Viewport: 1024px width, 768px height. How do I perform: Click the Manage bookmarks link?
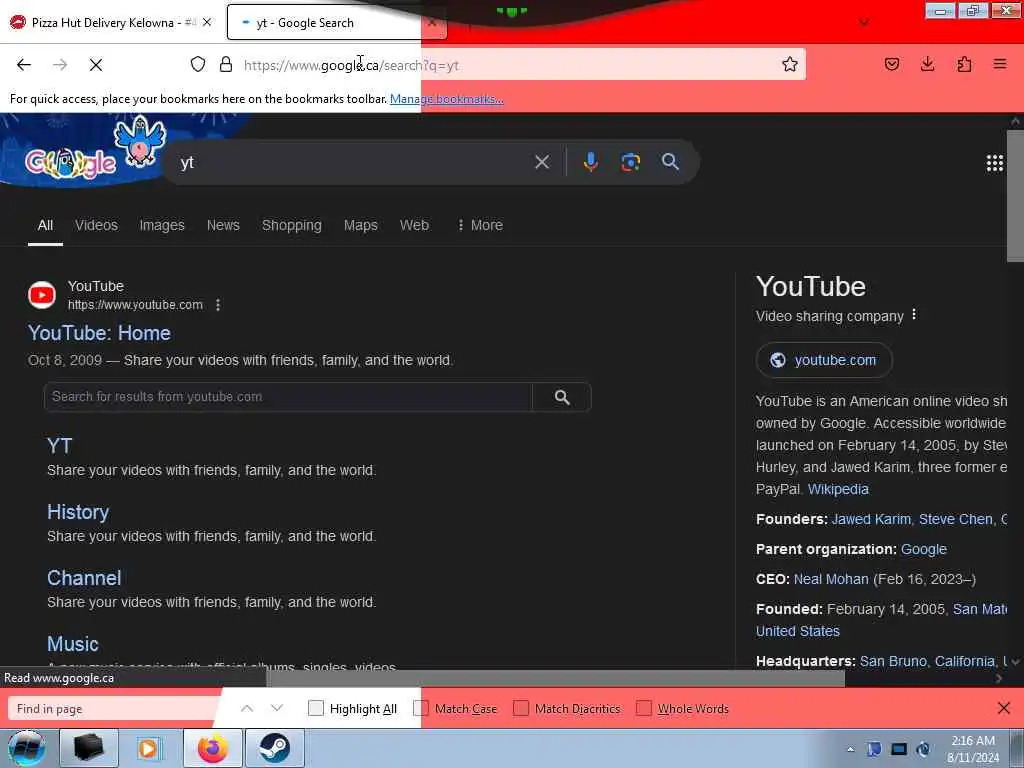447,99
